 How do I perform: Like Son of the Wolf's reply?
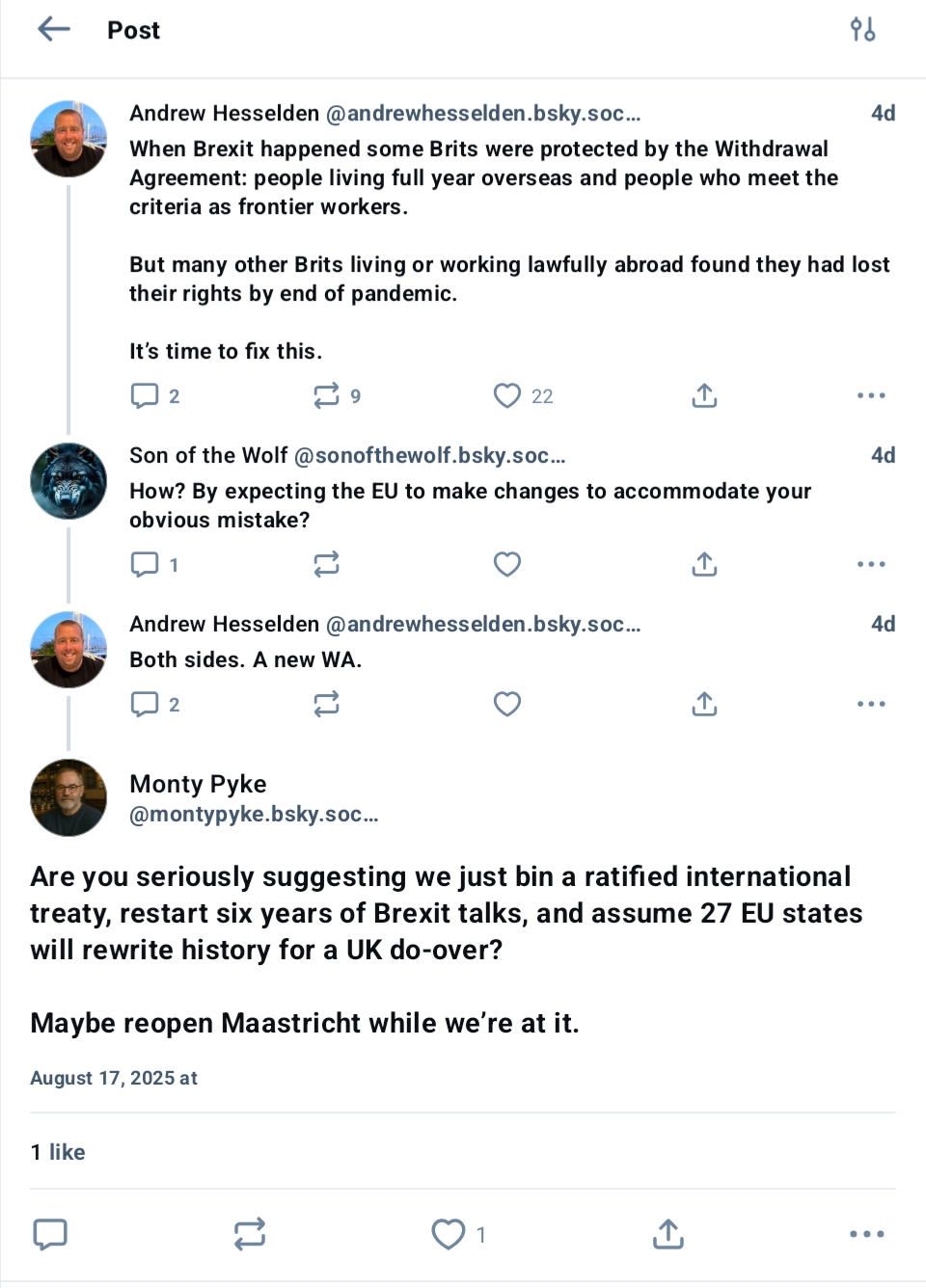507,564
